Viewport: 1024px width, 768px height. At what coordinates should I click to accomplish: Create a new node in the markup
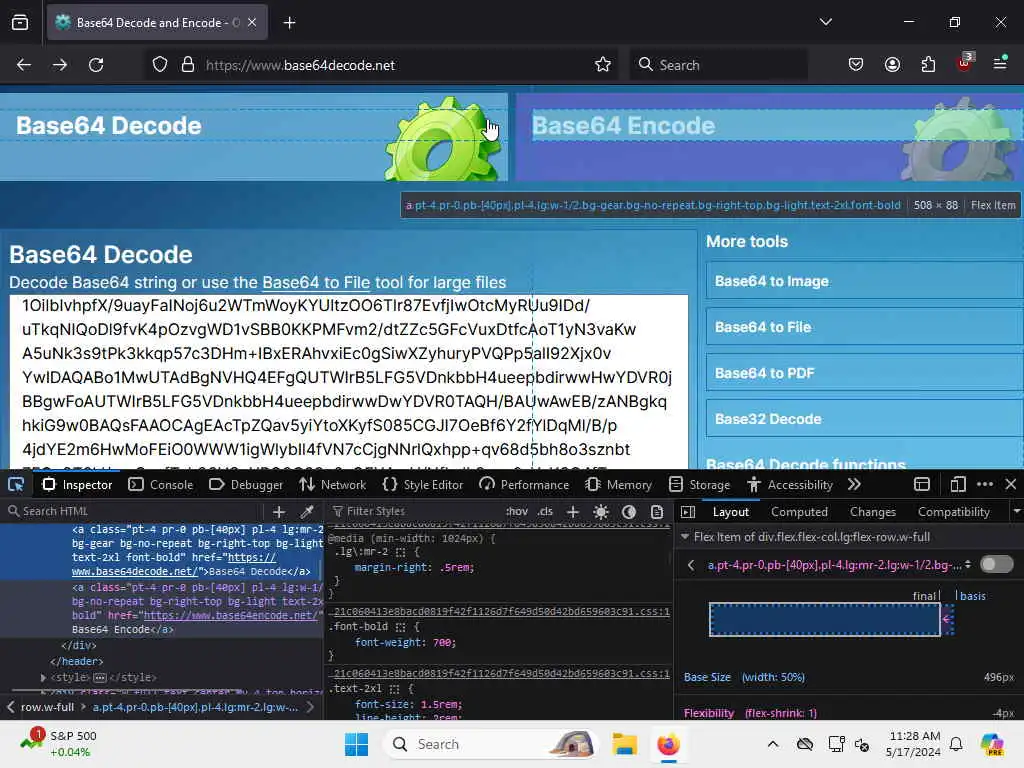tap(279, 511)
